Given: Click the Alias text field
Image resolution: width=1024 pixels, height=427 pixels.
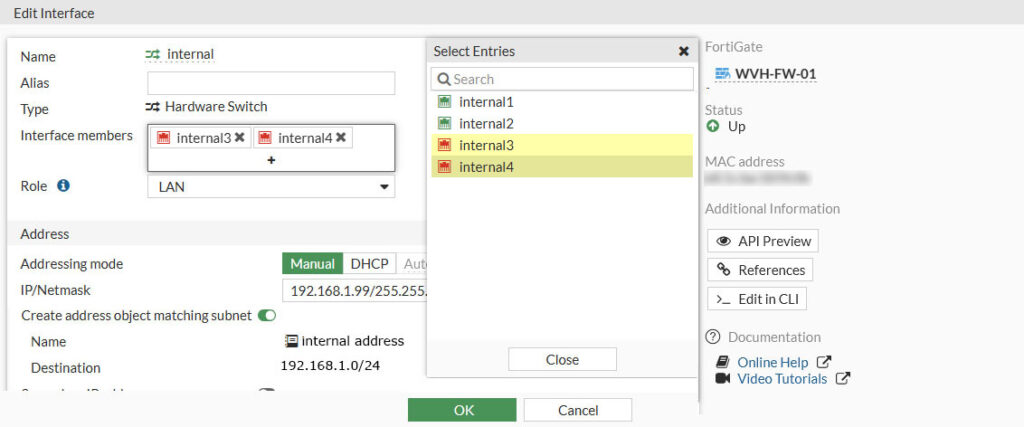Looking at the screenshot, I should tap(271, 83).
